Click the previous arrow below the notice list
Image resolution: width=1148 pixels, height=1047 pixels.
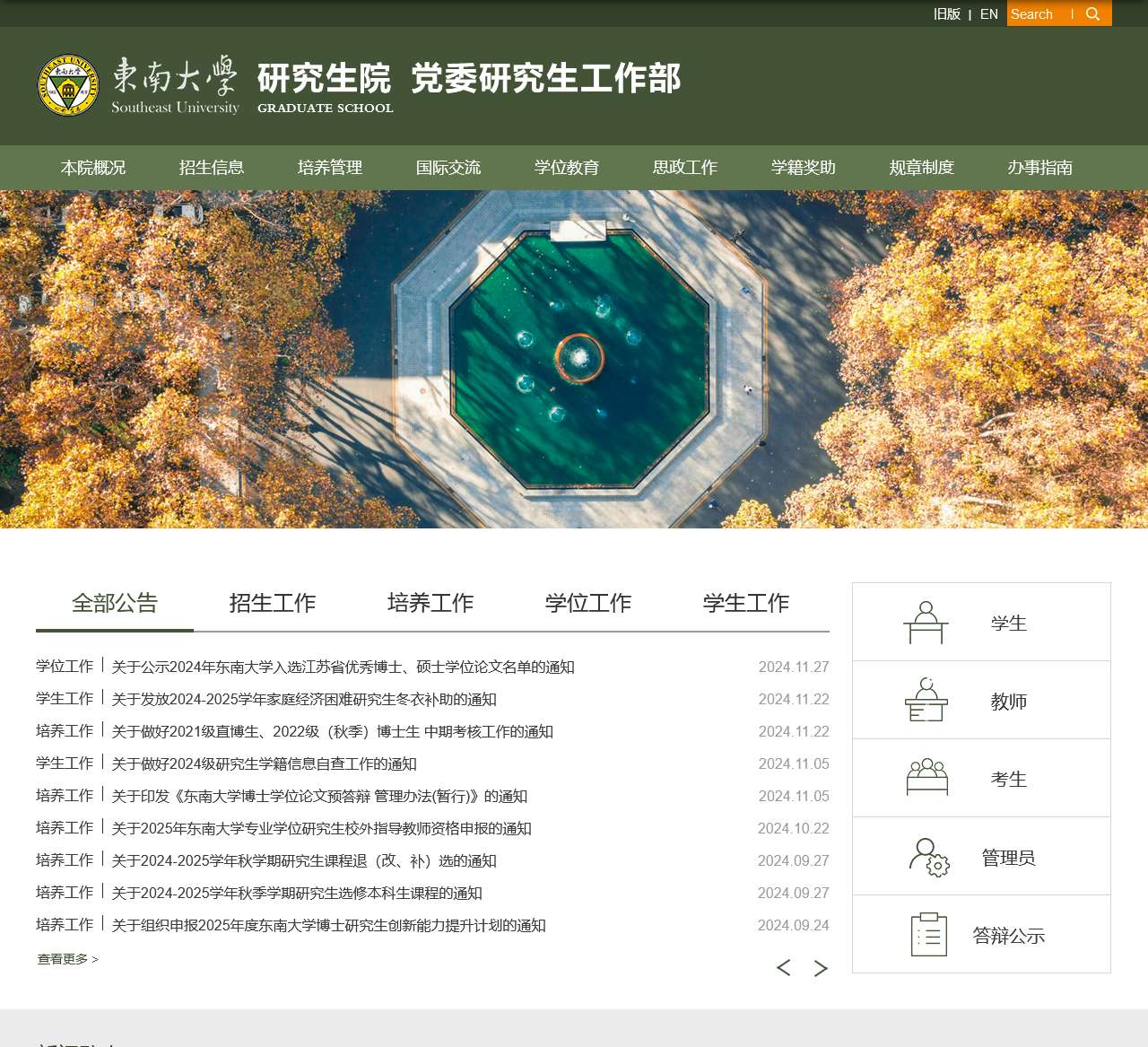pyautogui.click(x=784, y=968)
